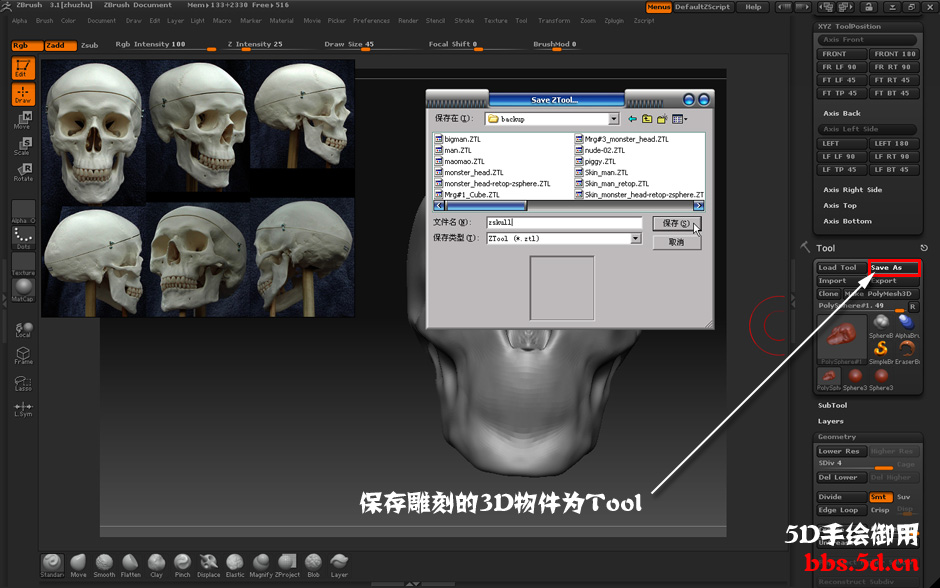Select the ZProject brush
Viewport: 940px width, 588px height.
(287, 565)
